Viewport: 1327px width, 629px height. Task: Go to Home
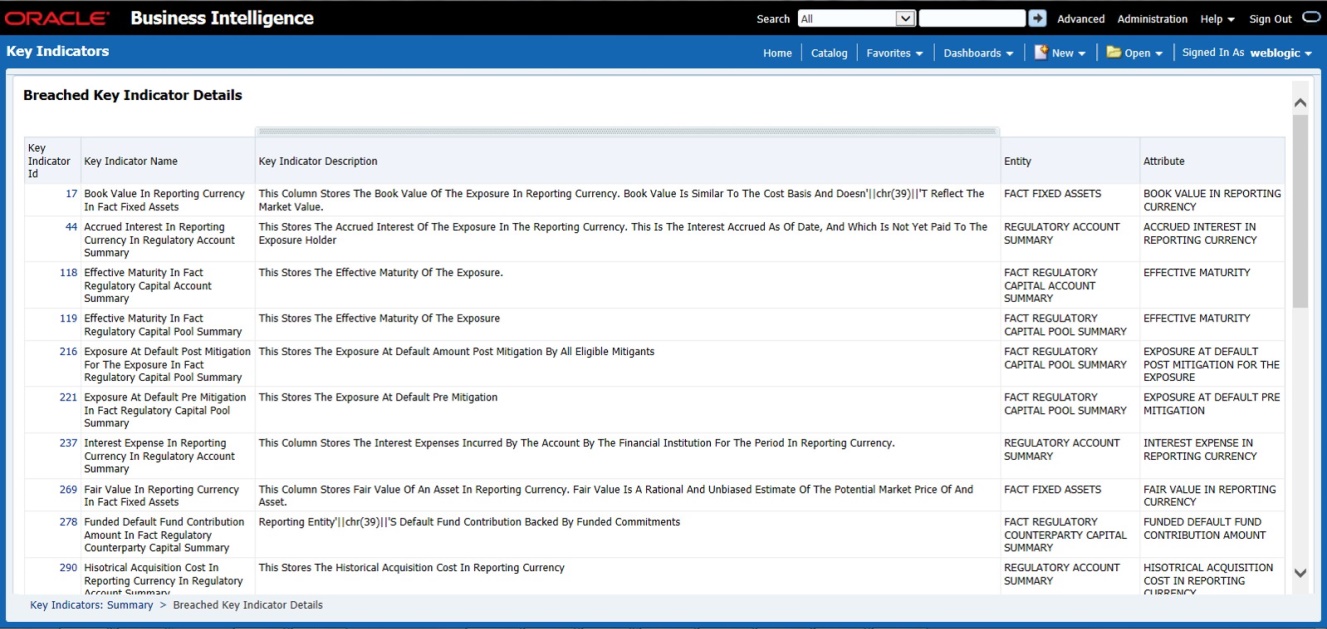pos(777,53)
